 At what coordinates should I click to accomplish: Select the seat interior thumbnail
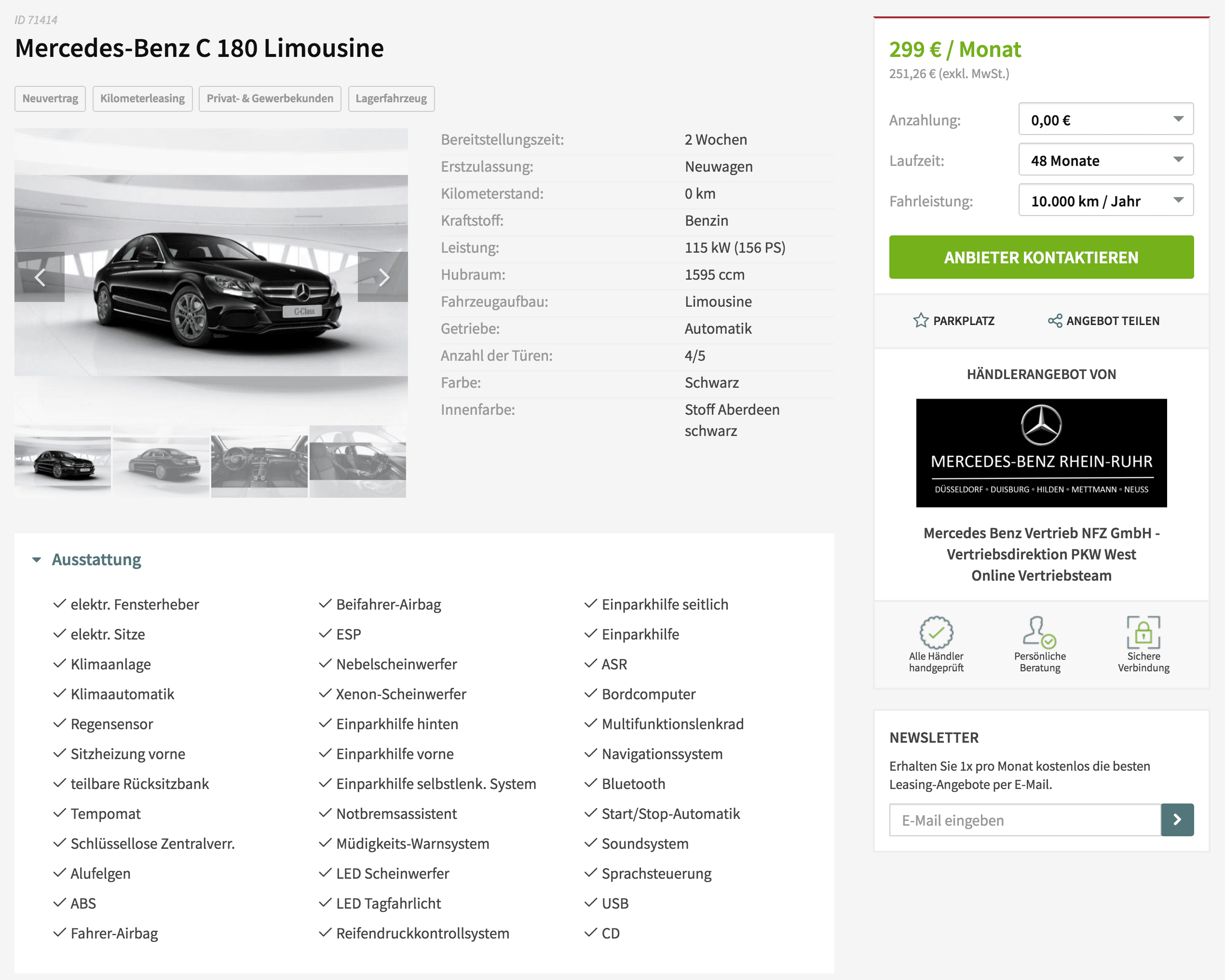click(x=358, y=462)
